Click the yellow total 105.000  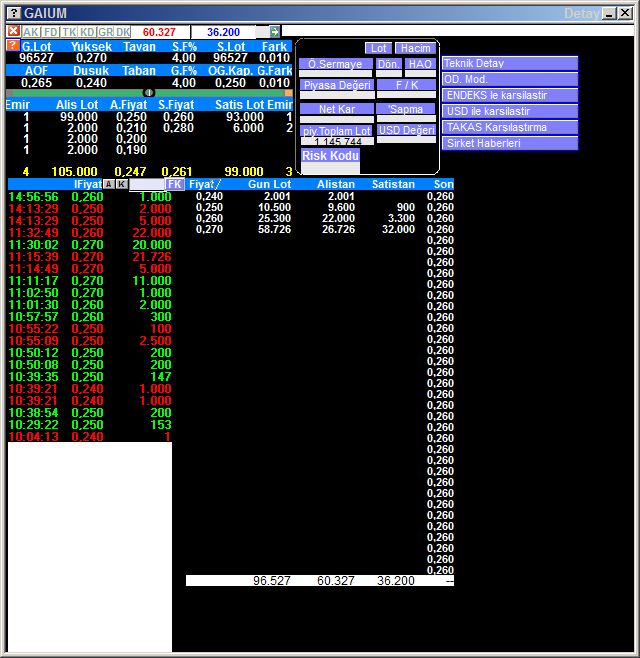(x=74, y=171)
